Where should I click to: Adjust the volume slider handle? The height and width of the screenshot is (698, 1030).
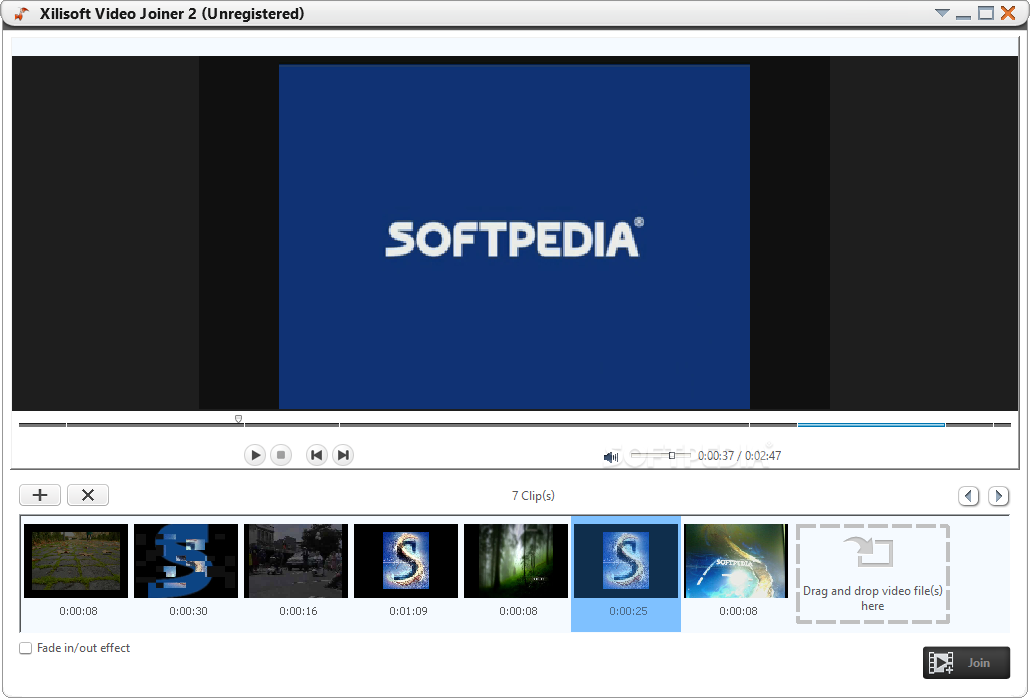671,455
